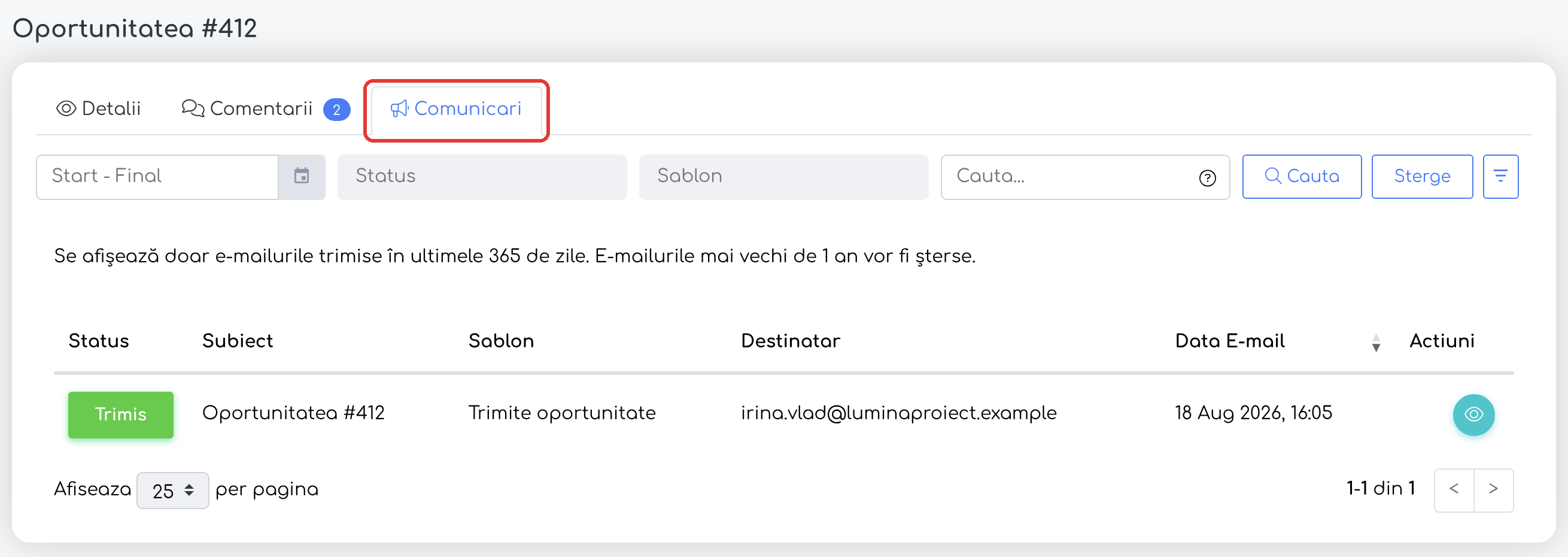Click the Cauta search button

1302,176
